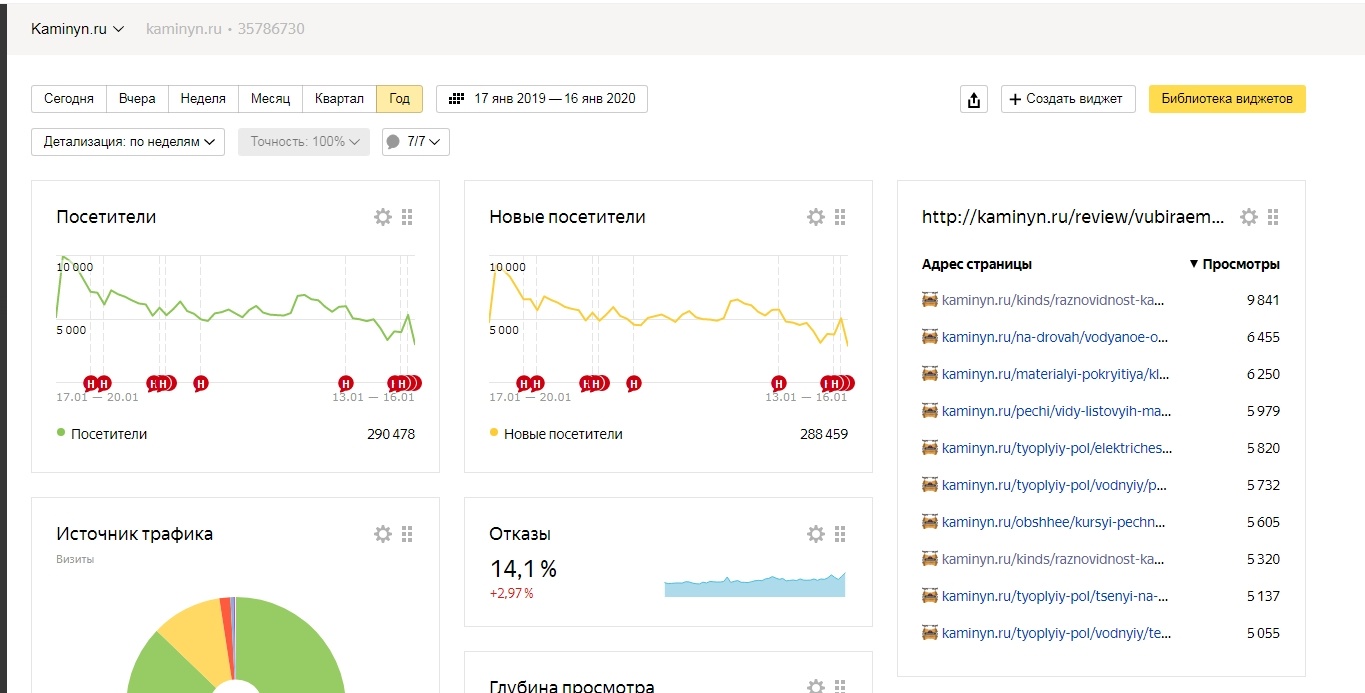The width and height of the screenshot is (1365, 693).
Task: Click the Отказы value 14,1 %
Action: pyautogui.click(x=523, y=569)
